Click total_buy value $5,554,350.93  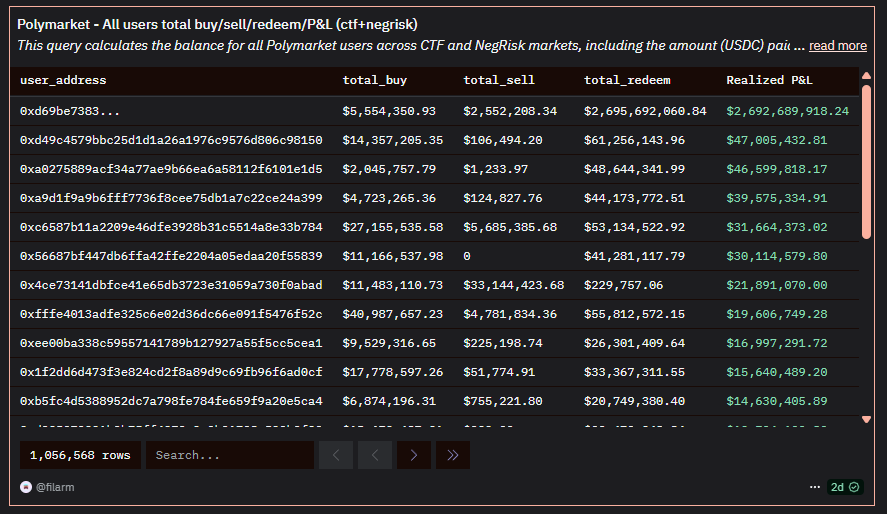389,111
